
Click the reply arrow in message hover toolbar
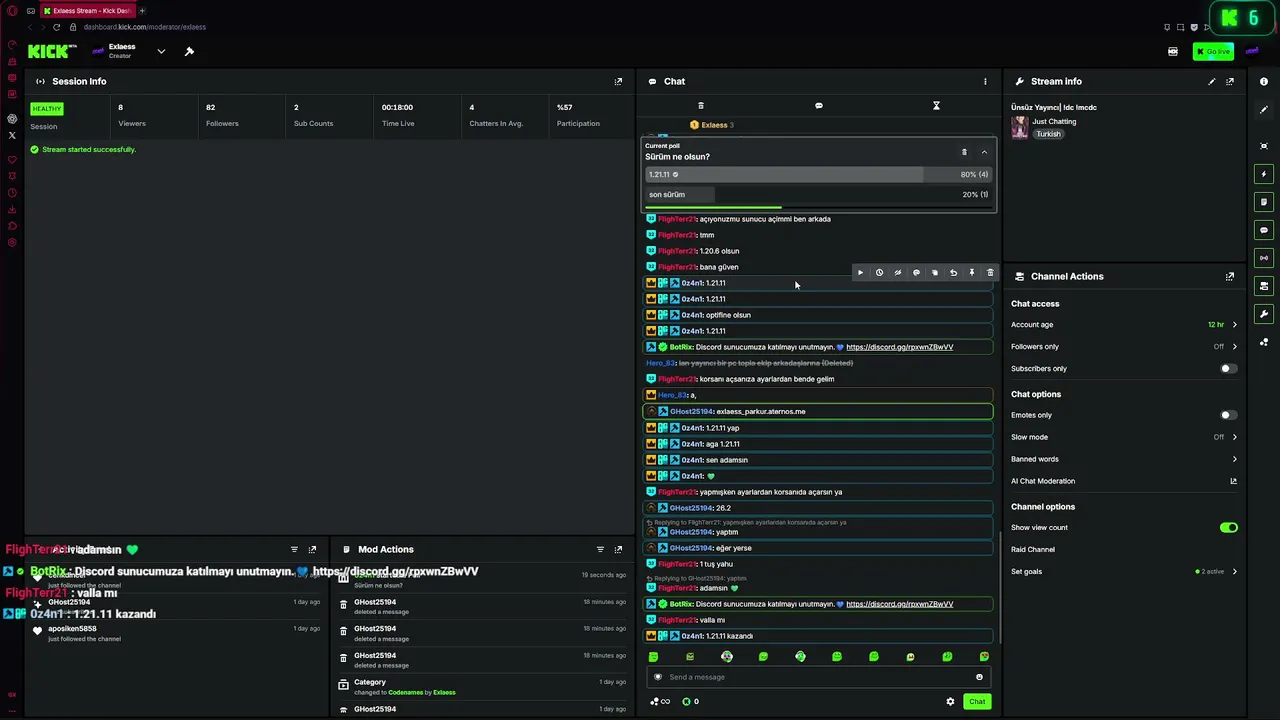pyautogui.click(x=953, y=273)
